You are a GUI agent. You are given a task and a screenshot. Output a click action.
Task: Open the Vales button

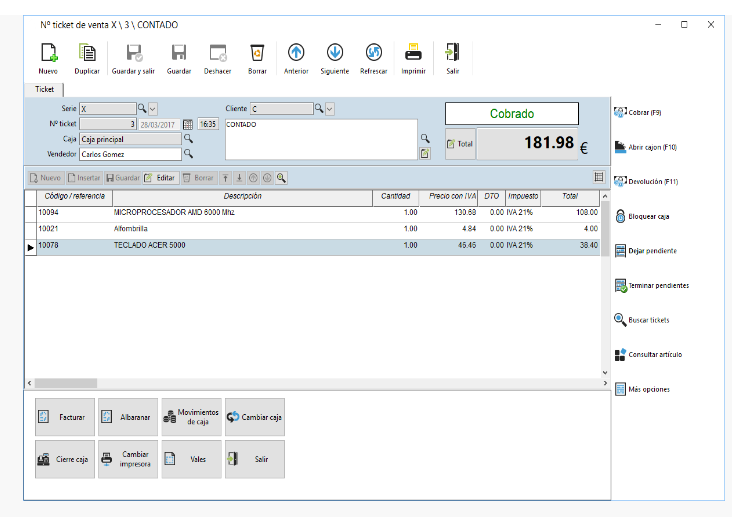tap(191, 459)
